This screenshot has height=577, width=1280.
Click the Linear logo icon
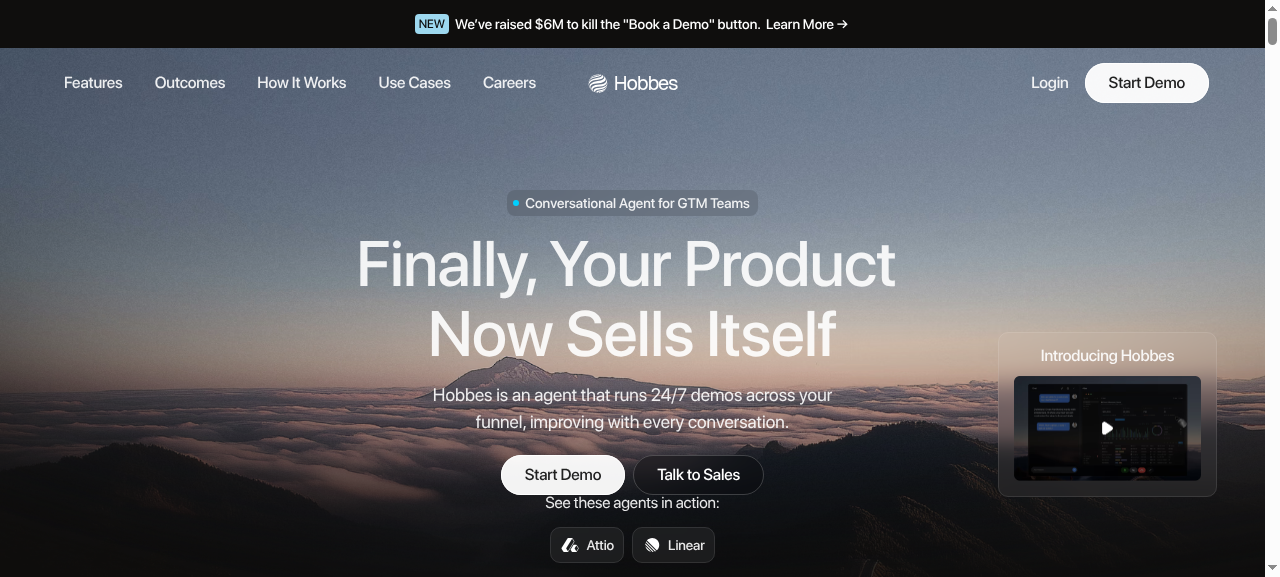point(652,545)
